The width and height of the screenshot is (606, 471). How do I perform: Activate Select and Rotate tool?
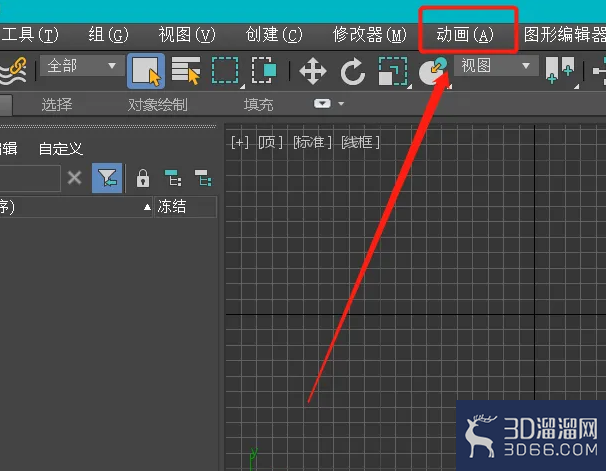coord(352,71)
